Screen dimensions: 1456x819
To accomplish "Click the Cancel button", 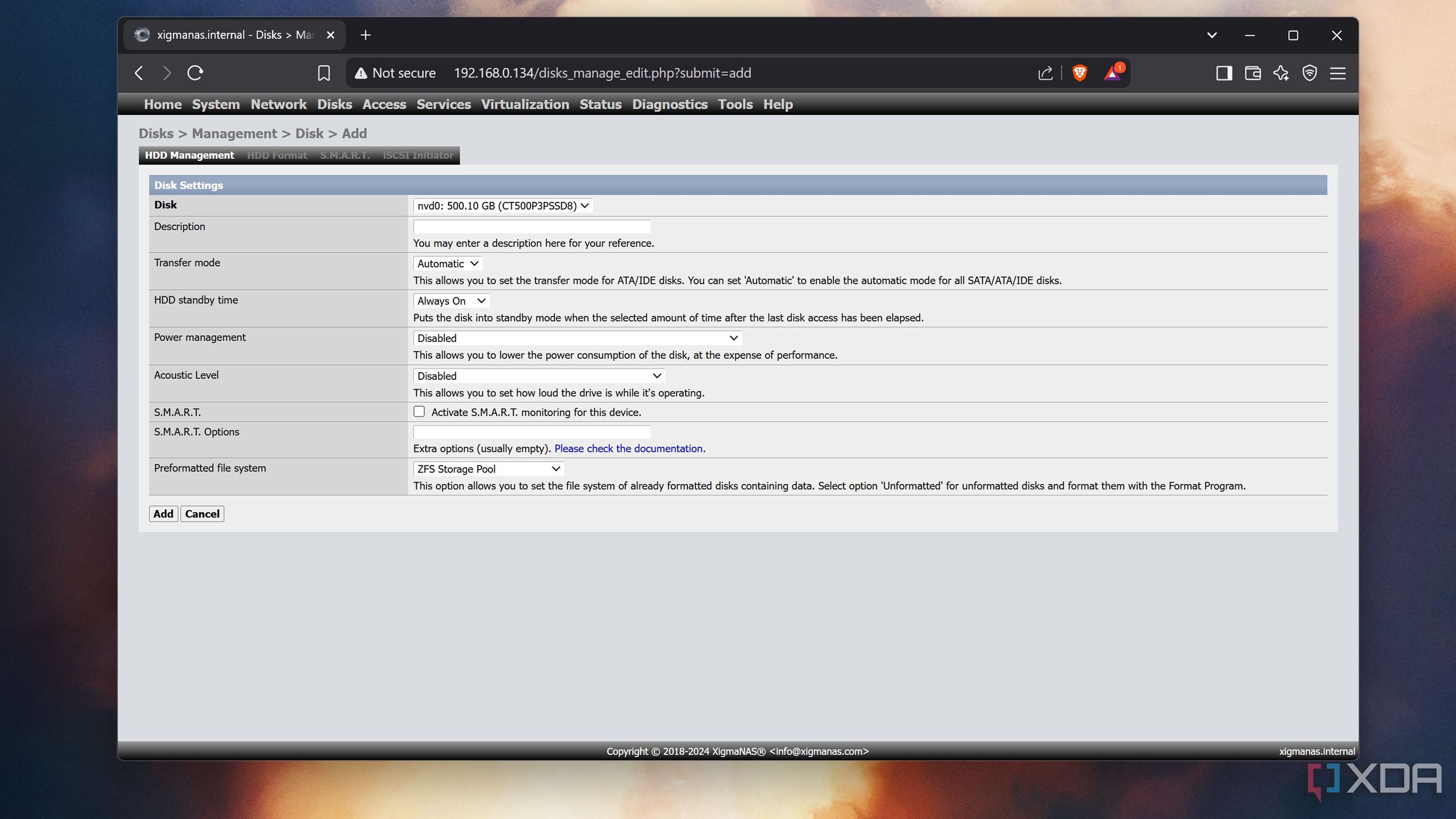I will coord(202,514).
